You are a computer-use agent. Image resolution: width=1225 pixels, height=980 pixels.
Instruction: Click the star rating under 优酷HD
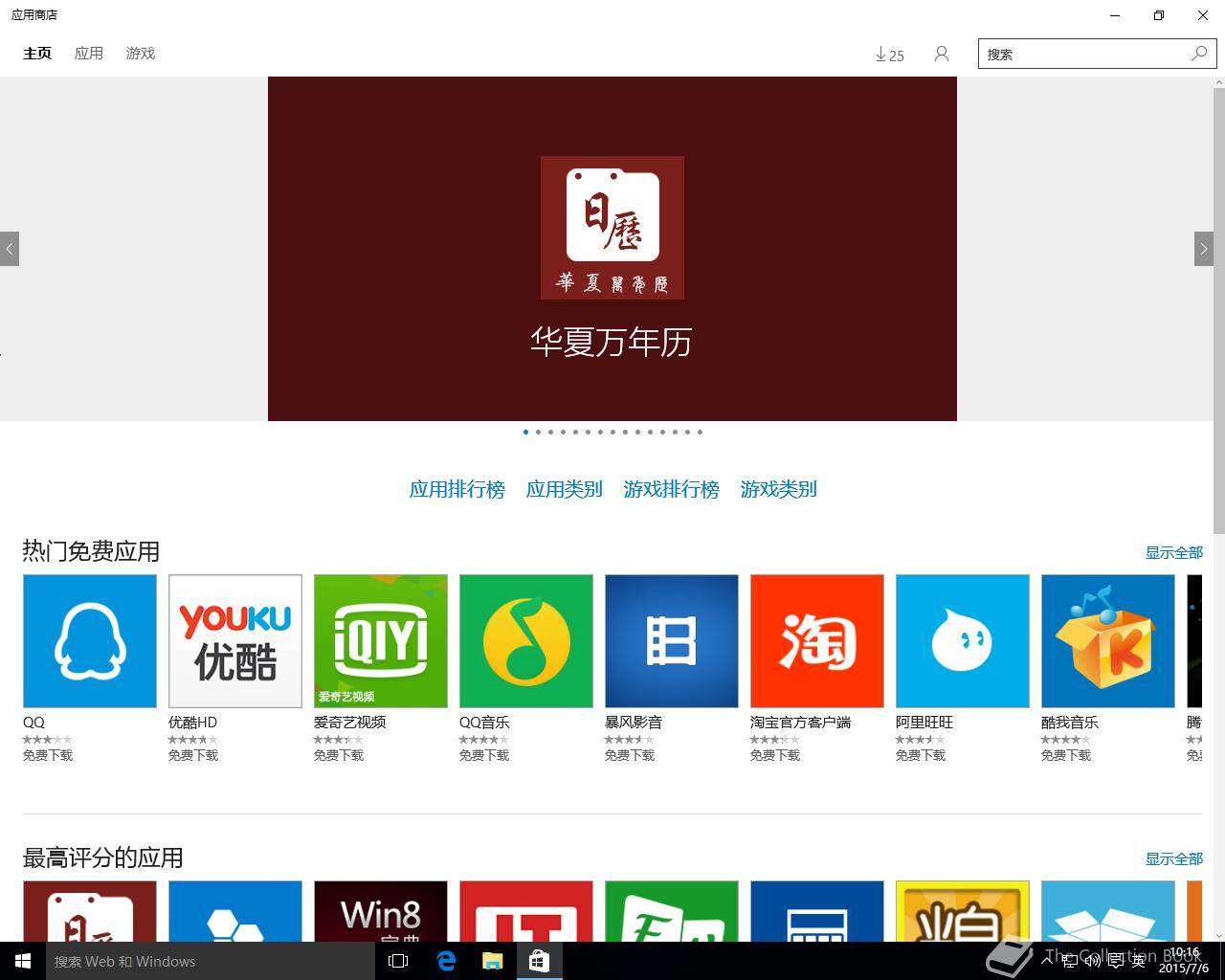click(x=193, y=740)
